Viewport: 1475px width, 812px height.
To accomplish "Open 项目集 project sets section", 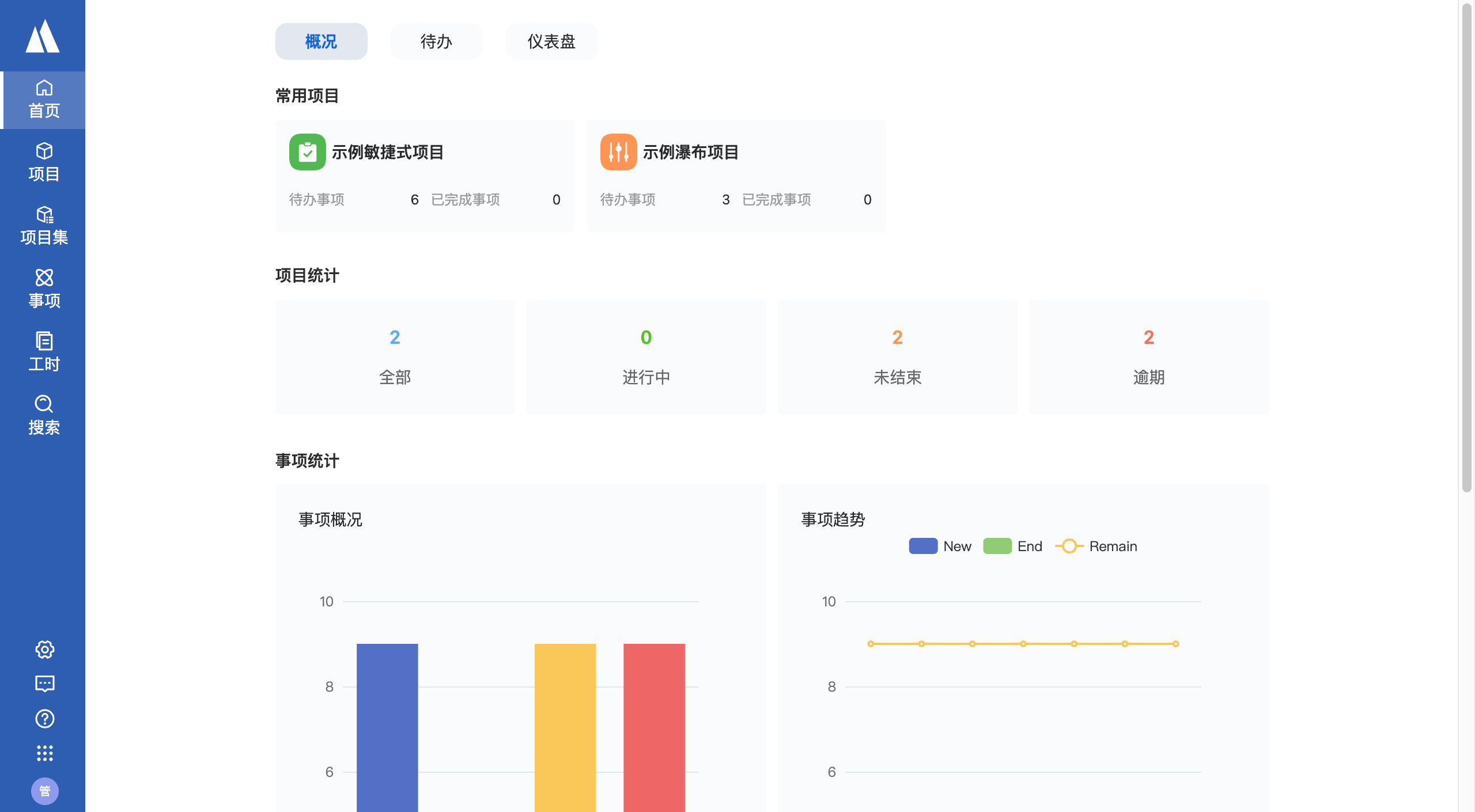I will pos(44,226).
